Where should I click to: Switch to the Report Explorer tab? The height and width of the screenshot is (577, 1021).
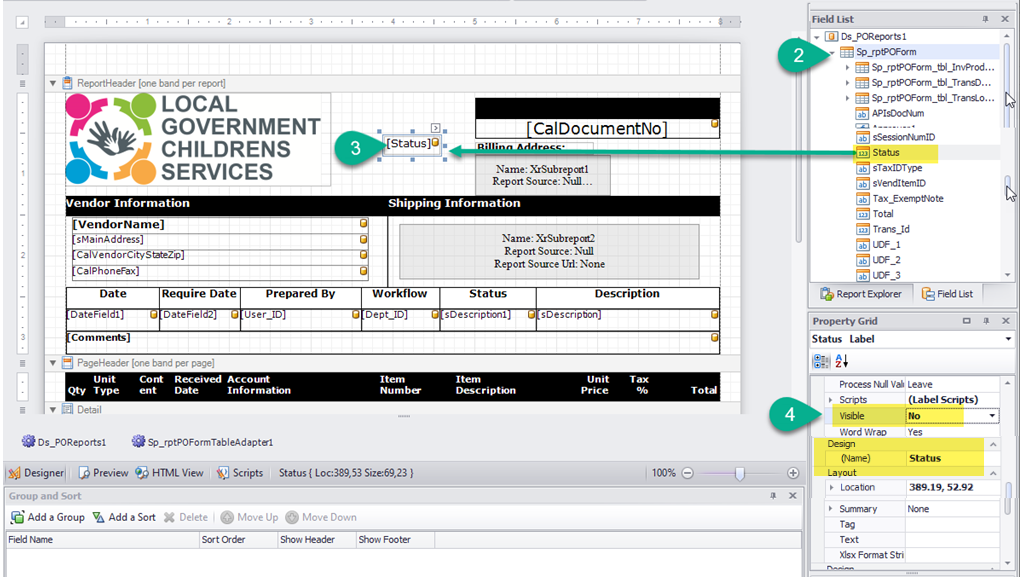coord(860,294)
